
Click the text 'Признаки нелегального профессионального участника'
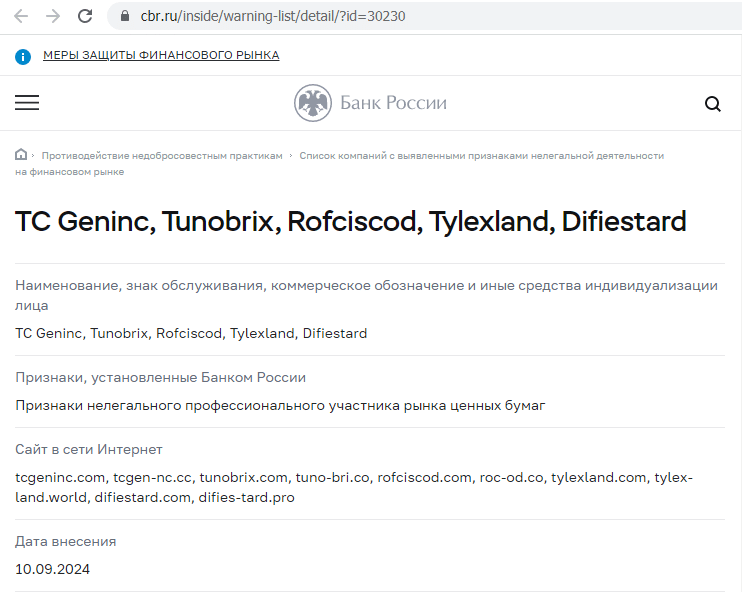(x=280, y=406)
